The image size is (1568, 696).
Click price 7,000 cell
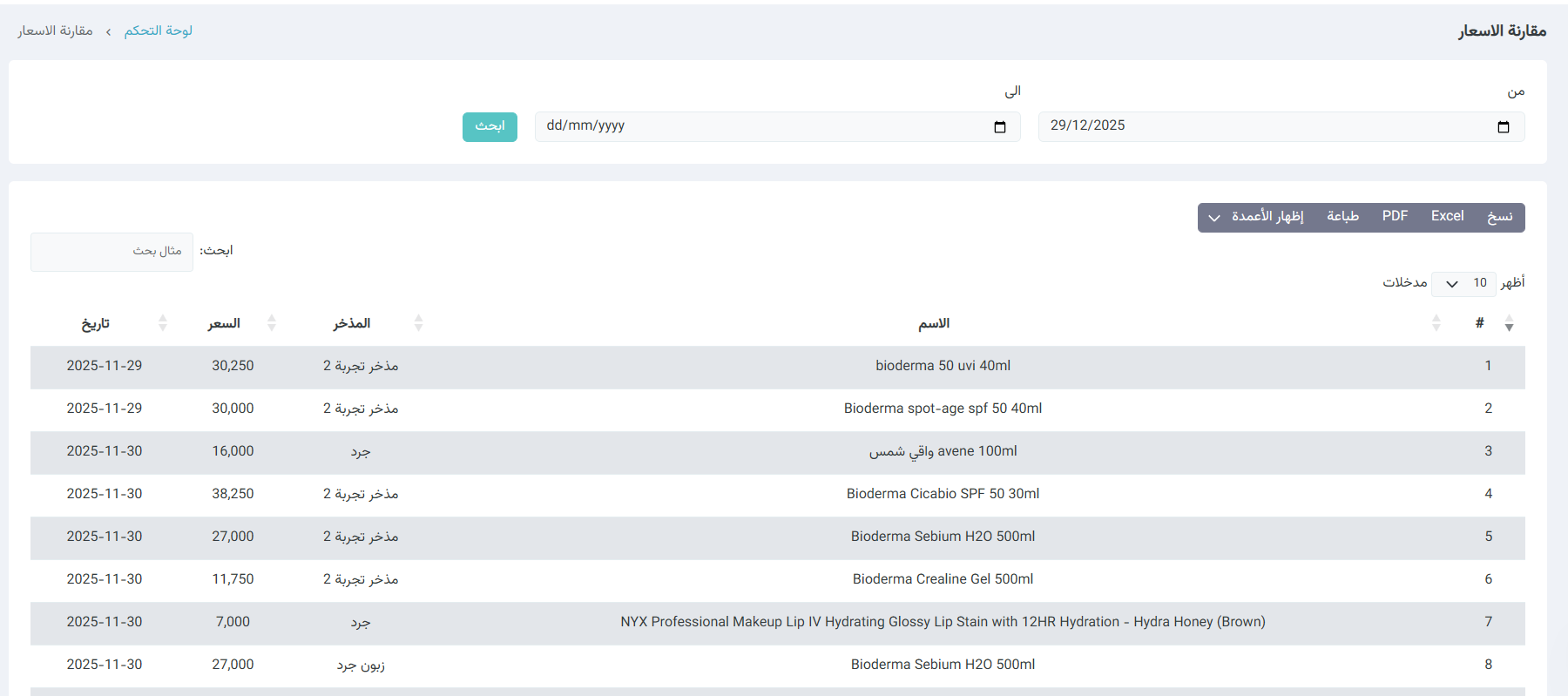(233, 622)
